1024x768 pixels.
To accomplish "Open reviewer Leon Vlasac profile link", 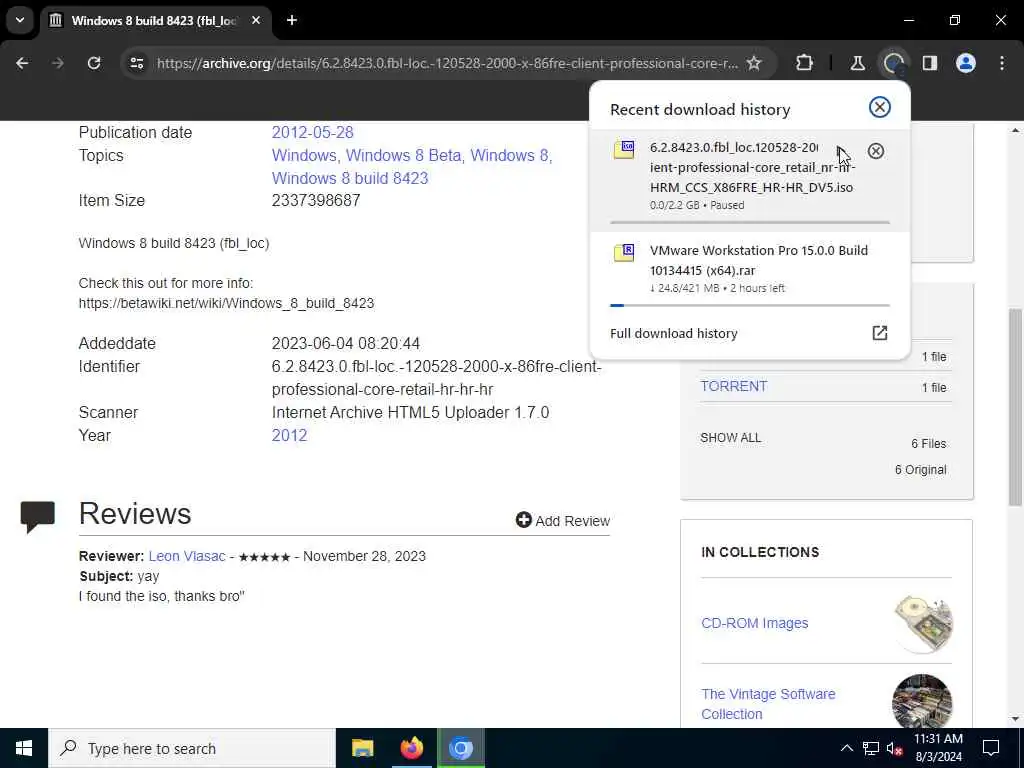I will [187, 556].
